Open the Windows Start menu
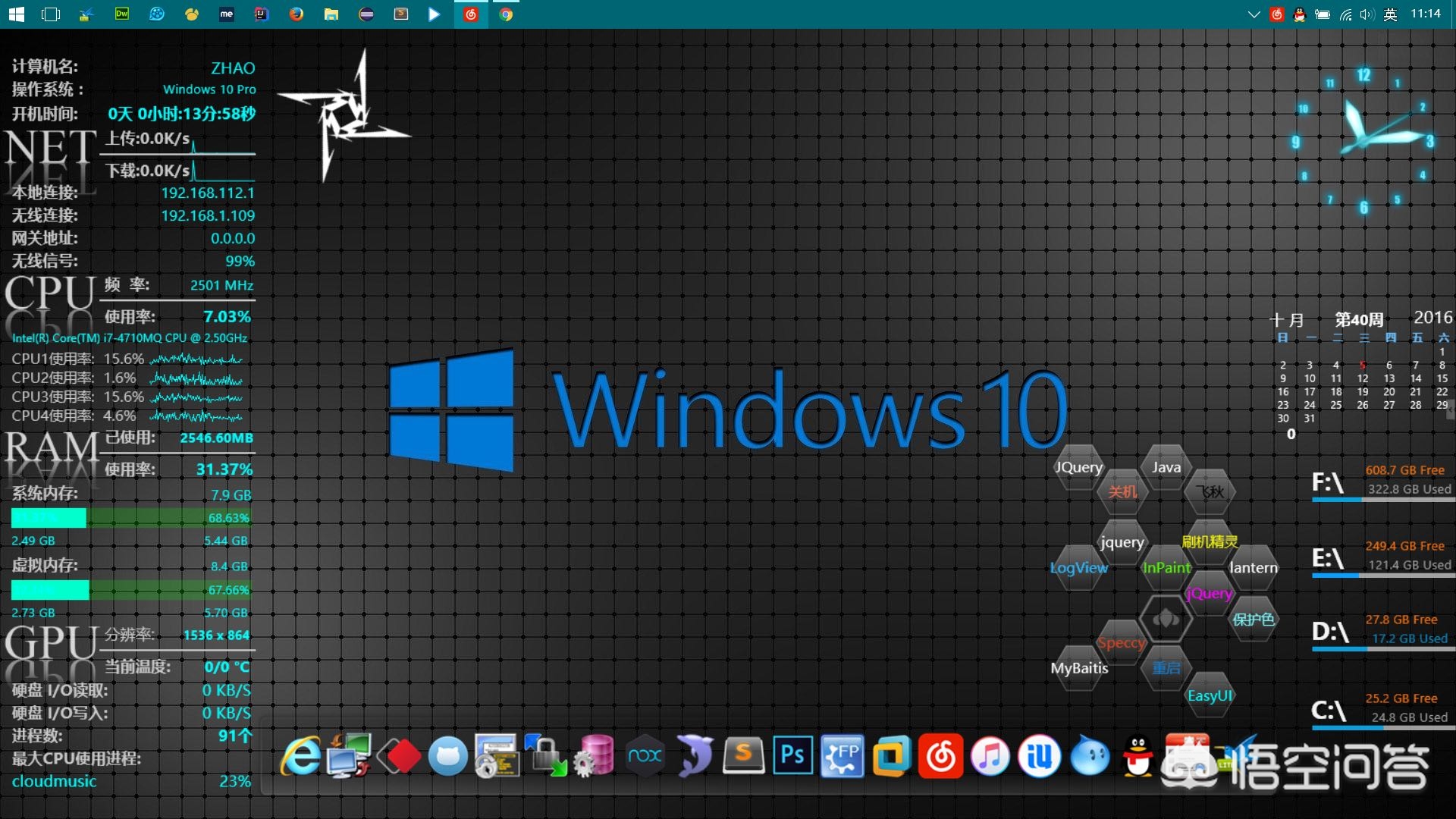The width and height of the screenshot is (1456, 819). point(17,14)
